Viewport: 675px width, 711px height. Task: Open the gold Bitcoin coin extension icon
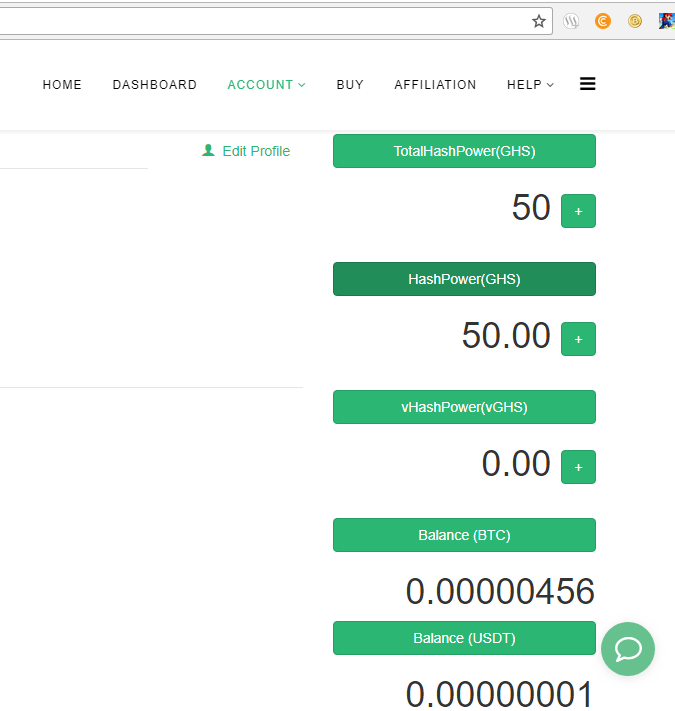pos(635,21)
